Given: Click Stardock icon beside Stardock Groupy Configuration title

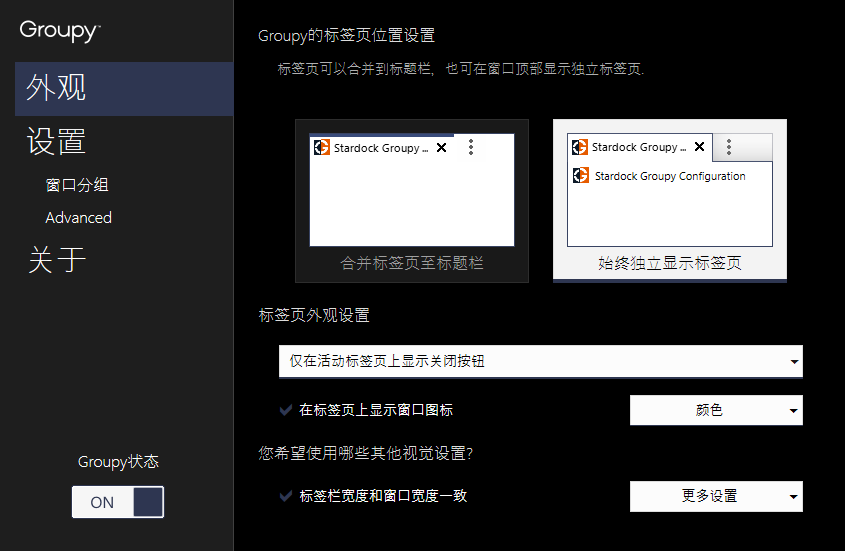Looking at the screenshot, I should [x=581, y=175].
